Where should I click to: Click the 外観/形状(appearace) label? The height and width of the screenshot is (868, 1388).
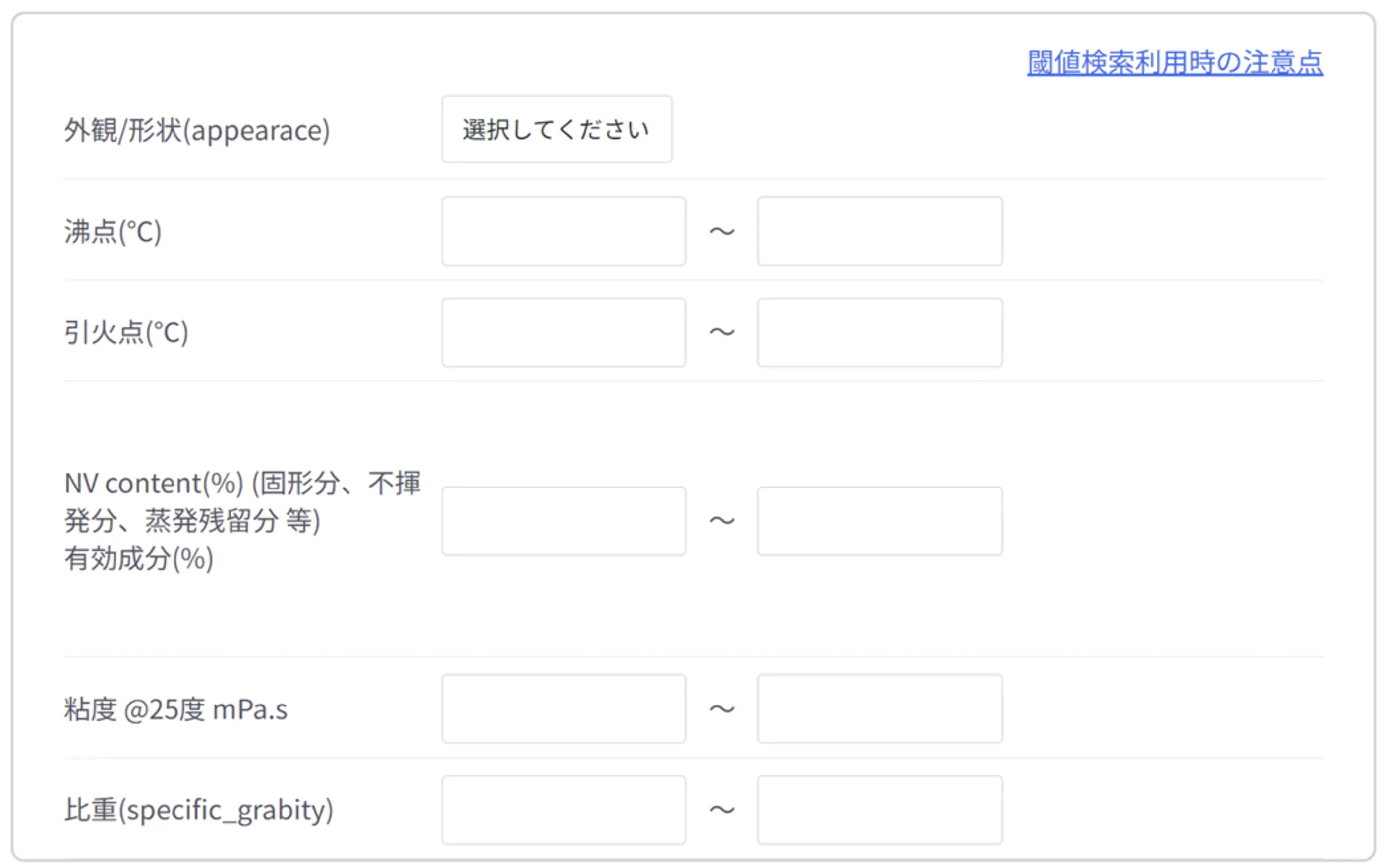(197, 130)
